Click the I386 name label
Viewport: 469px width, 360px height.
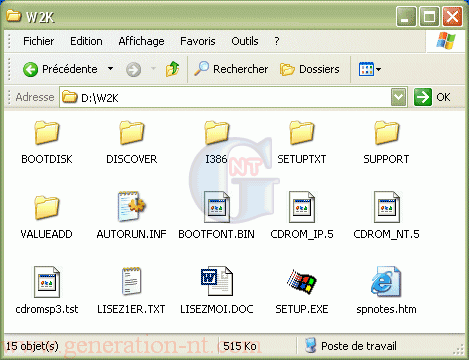click(217, 159)
